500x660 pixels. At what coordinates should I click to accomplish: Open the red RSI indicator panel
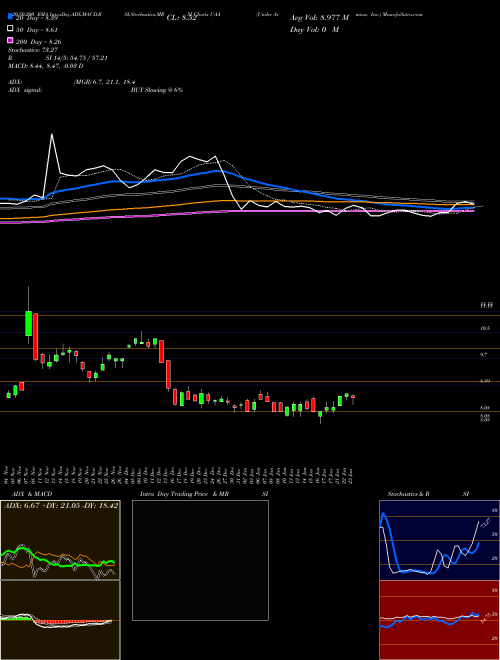tap(439, 620)
